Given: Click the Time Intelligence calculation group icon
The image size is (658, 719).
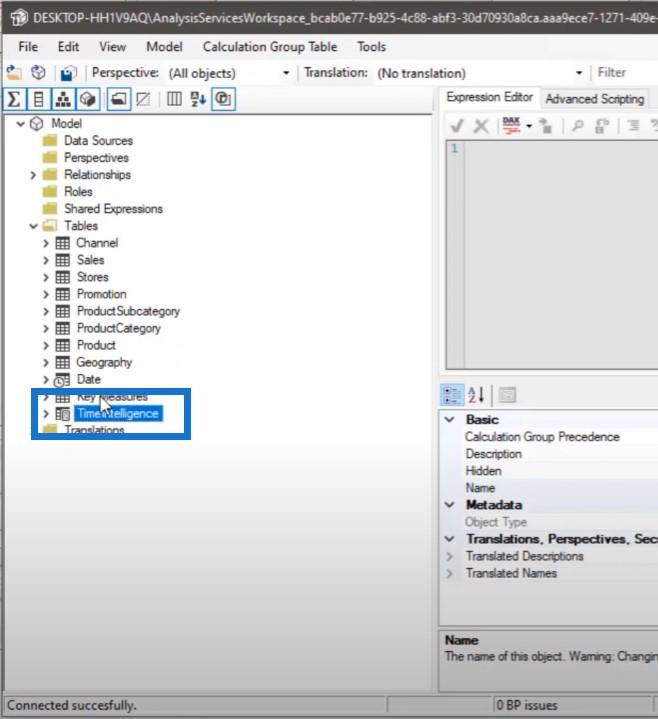Looking at the screenshot, I should [x=62, y=414].
